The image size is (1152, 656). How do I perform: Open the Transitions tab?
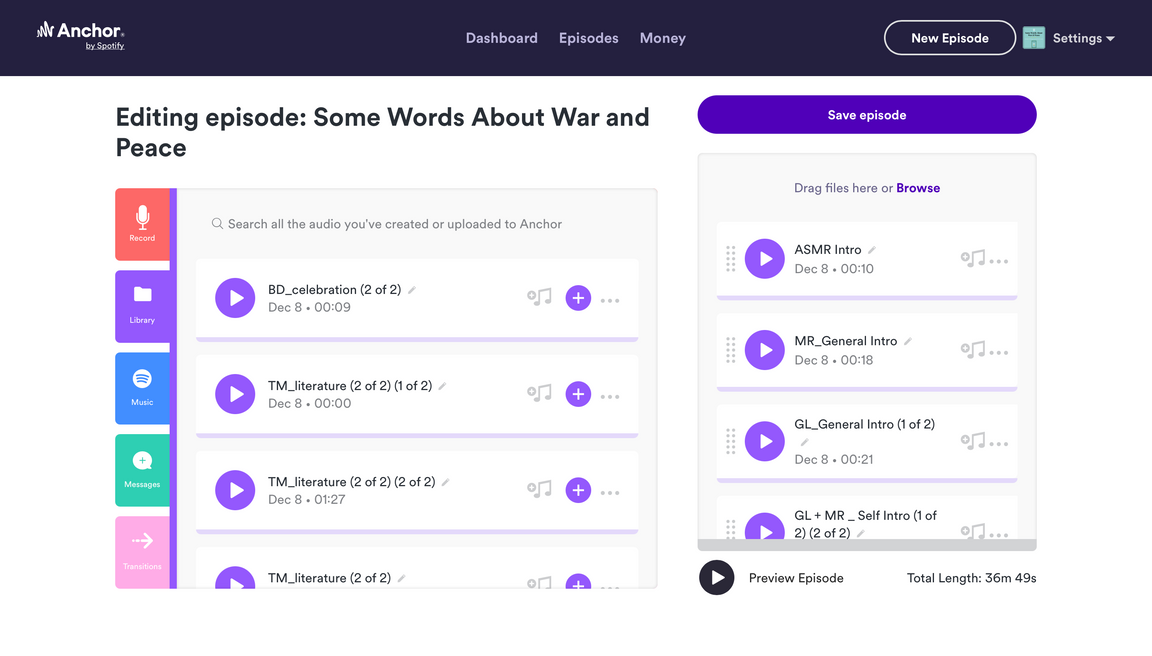tap(143, 552)
